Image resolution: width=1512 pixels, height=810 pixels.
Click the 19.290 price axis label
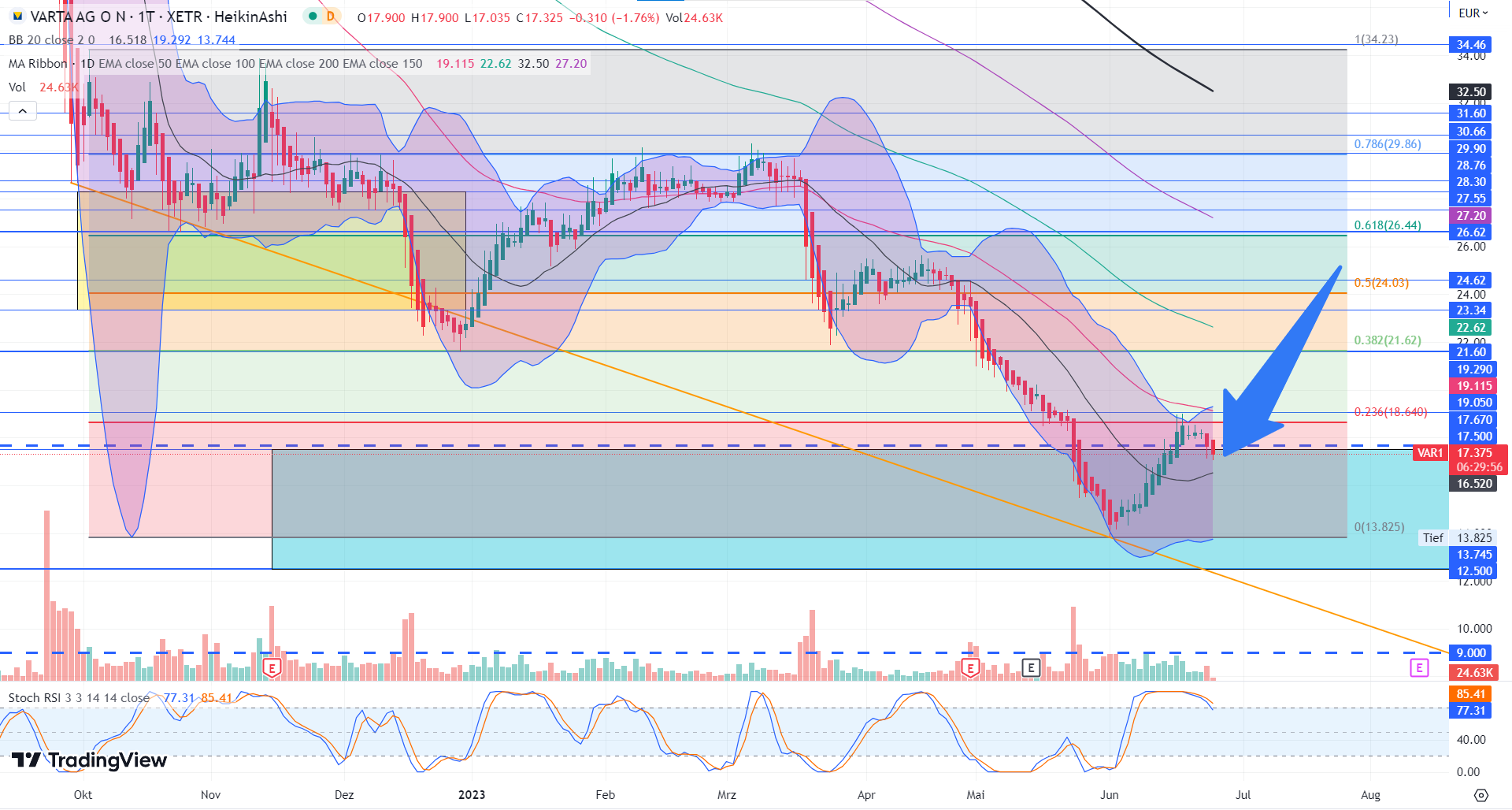(1474, 370)
